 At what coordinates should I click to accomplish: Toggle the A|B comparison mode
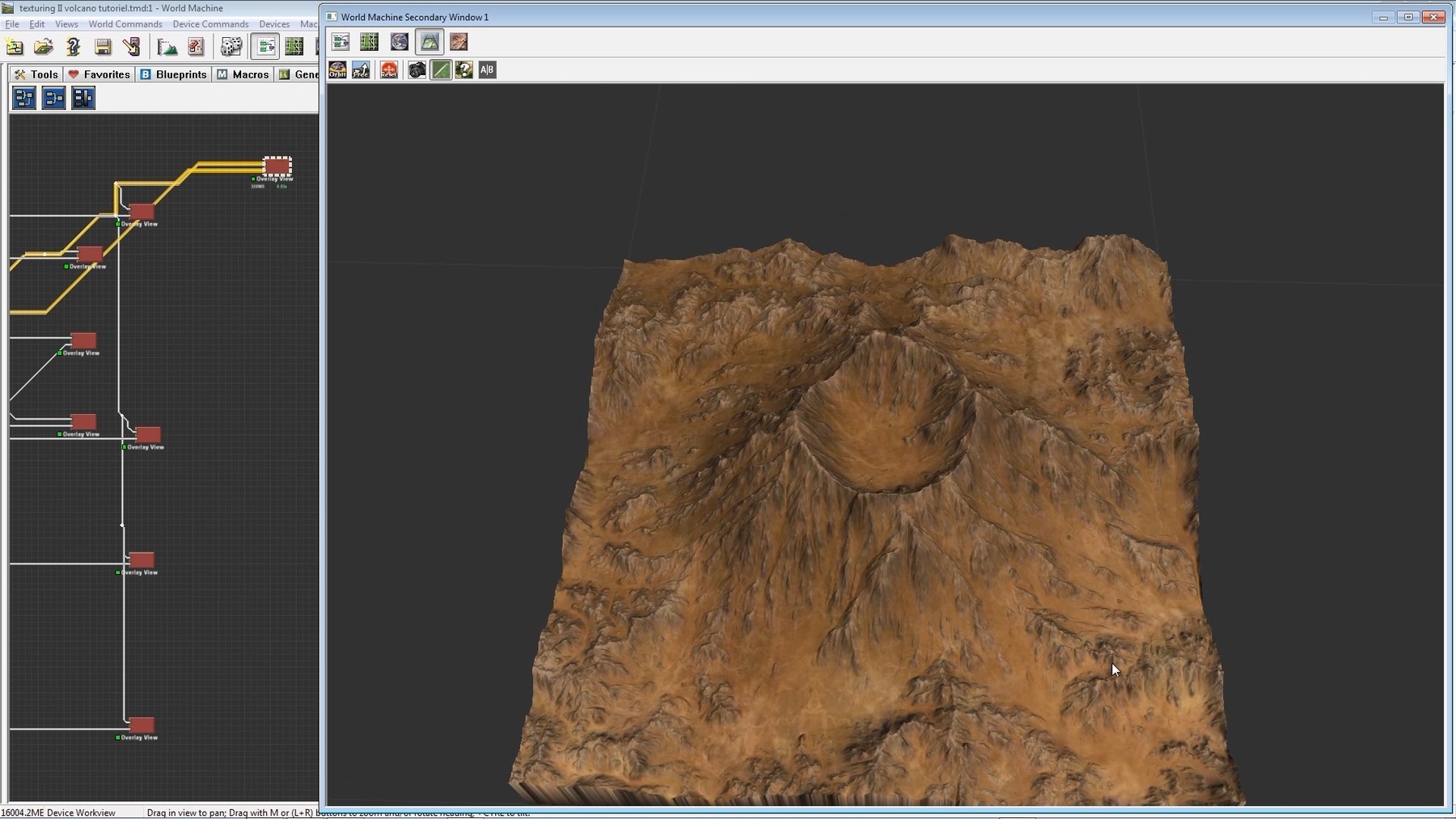click(487, 70)
